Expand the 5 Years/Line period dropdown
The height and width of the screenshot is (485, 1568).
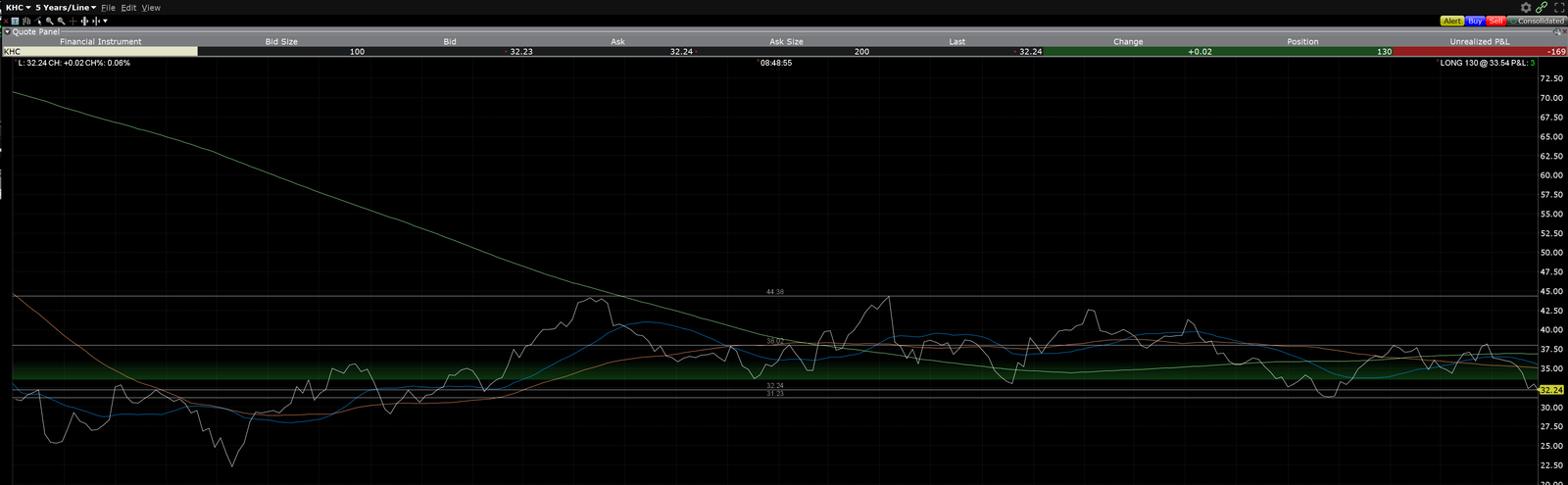(x=66, y=8)
